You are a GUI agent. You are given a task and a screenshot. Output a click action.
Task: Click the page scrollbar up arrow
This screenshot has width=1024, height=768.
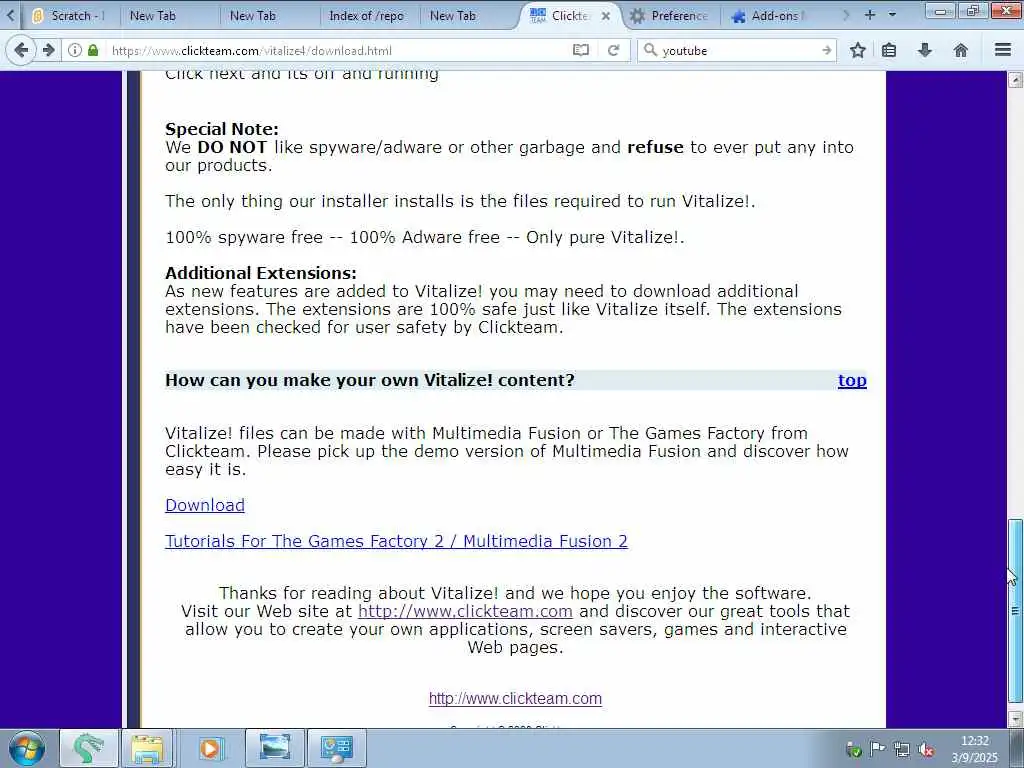tap(1015, 80)
